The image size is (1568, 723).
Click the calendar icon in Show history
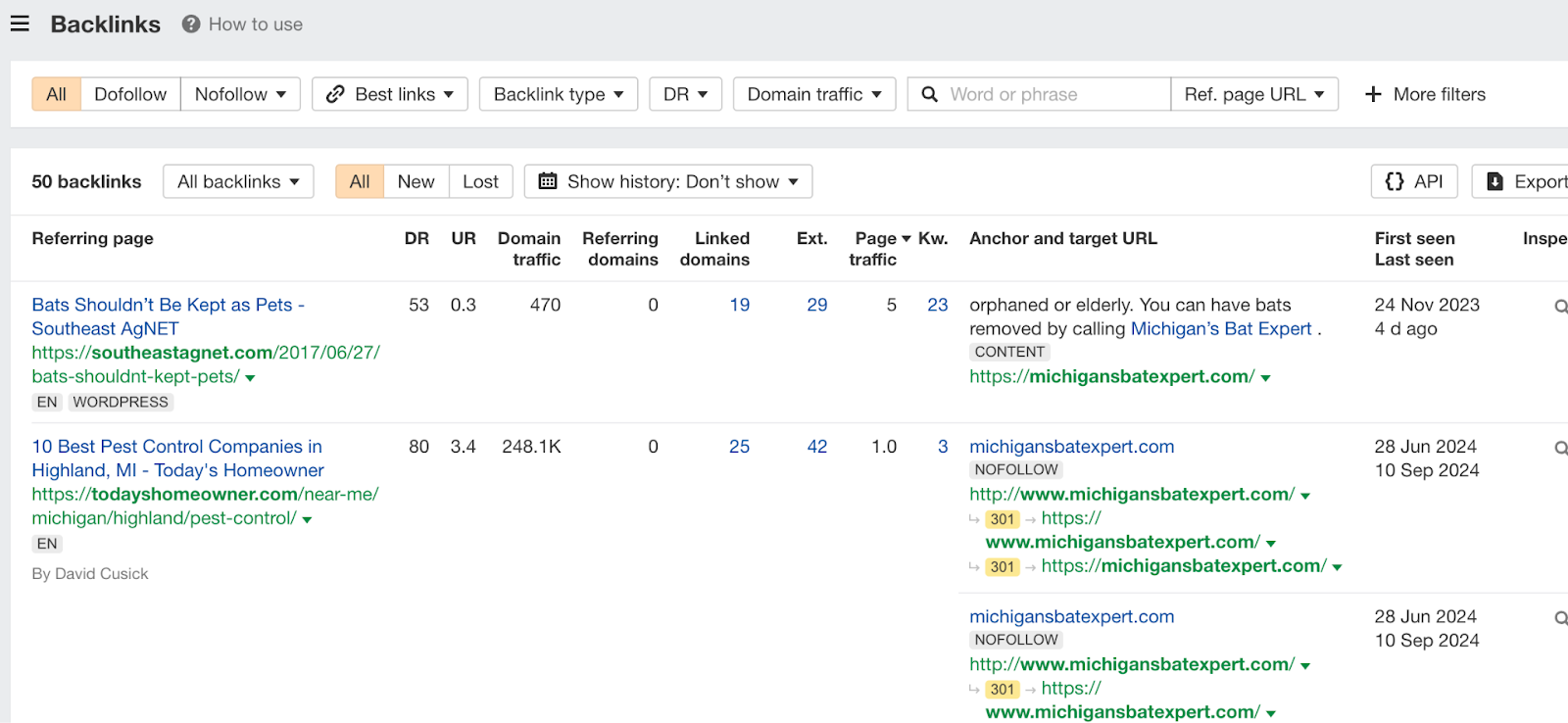[548, 181]
